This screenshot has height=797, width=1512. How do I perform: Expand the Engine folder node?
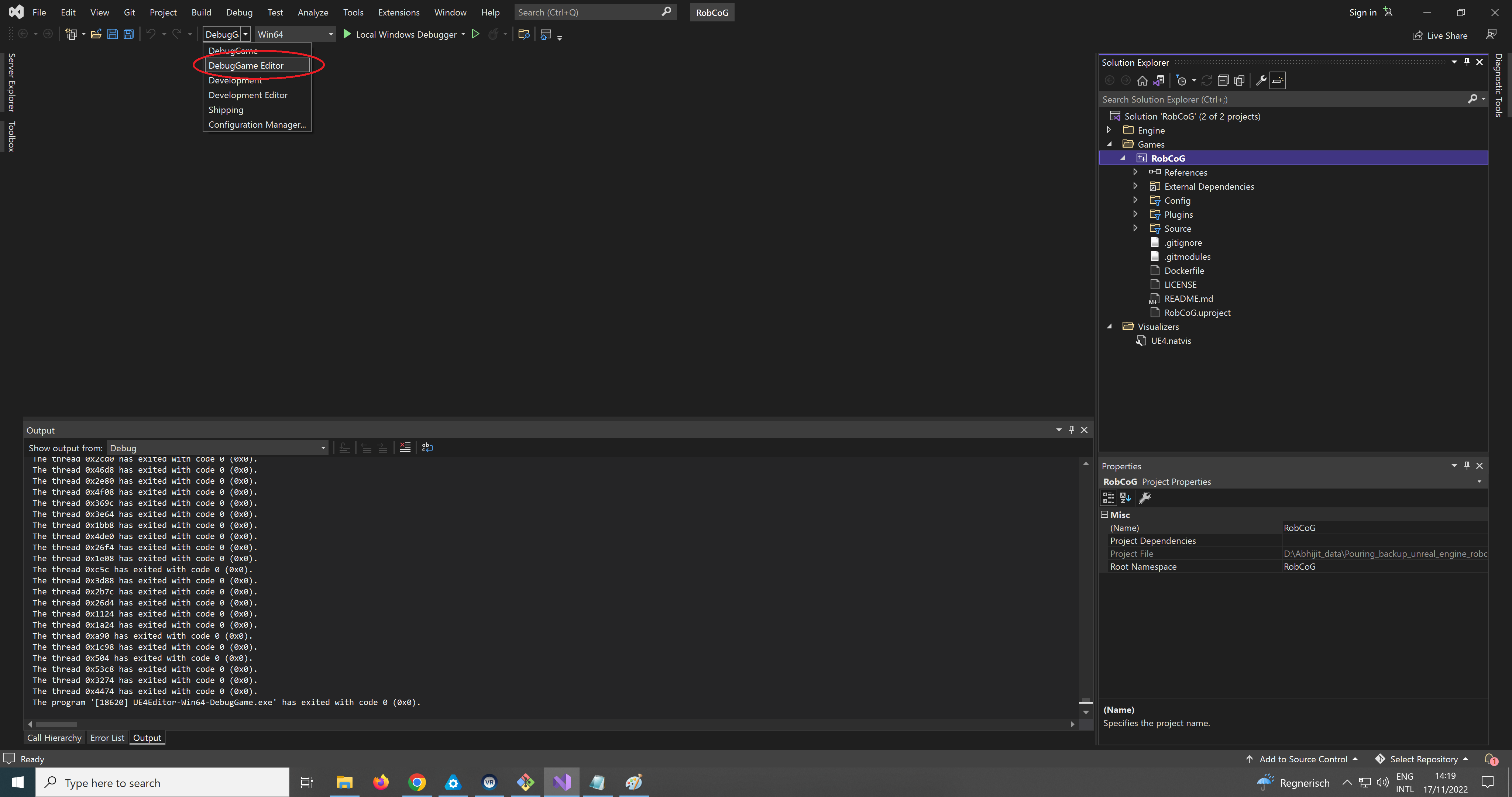(1109, 130)
